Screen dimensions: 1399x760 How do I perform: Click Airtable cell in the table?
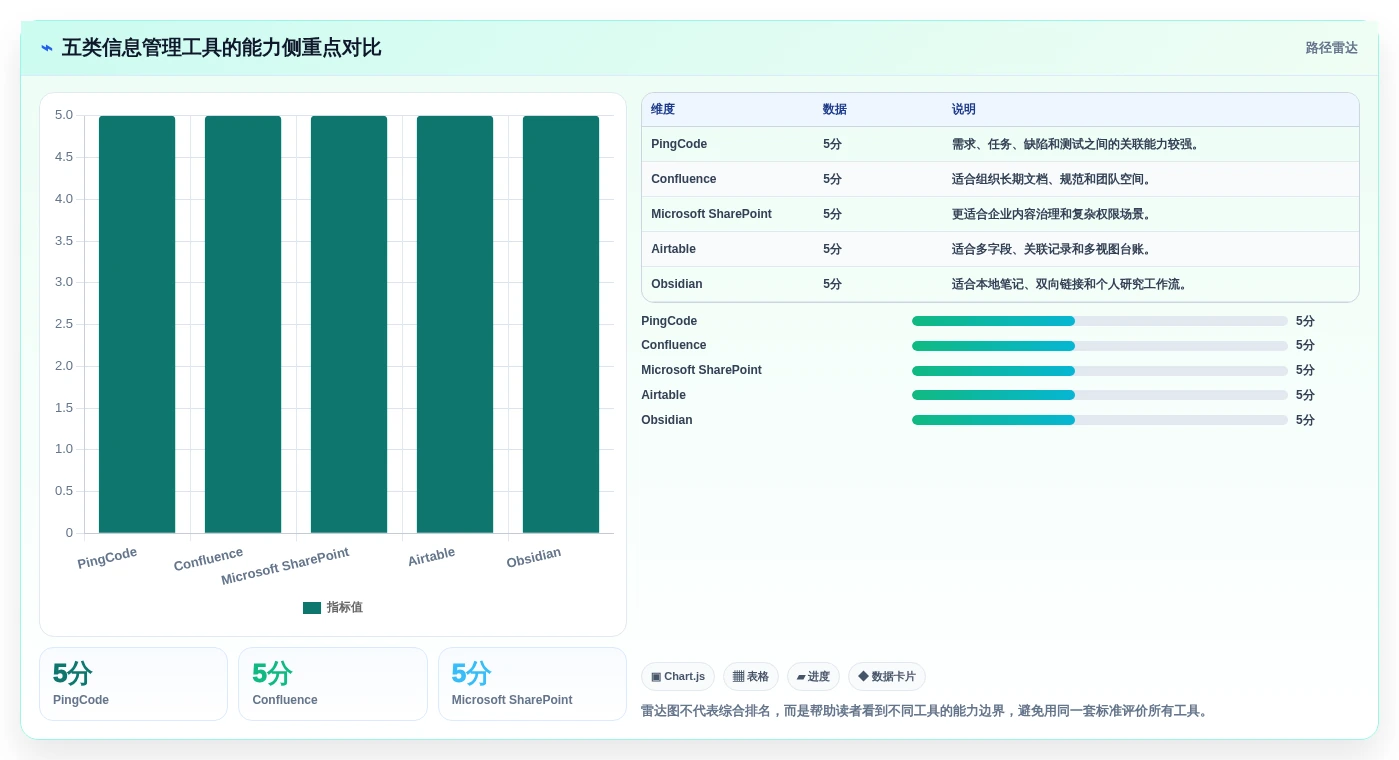coord(673,249)
